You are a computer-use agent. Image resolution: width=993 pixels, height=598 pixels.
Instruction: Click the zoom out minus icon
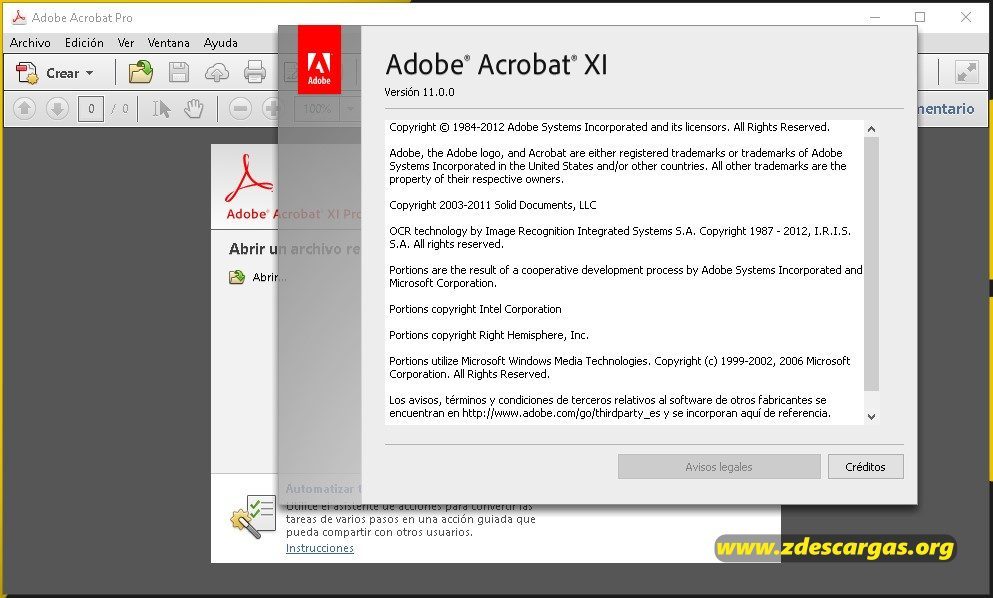click(240, 109)
